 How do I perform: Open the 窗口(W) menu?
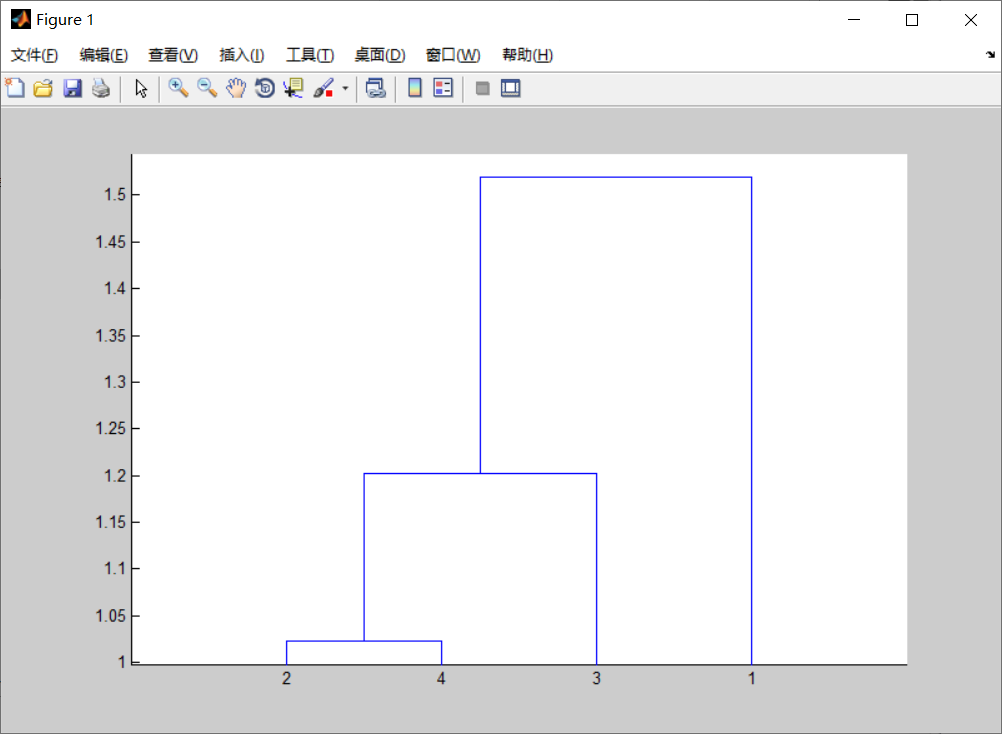point(453,56)
